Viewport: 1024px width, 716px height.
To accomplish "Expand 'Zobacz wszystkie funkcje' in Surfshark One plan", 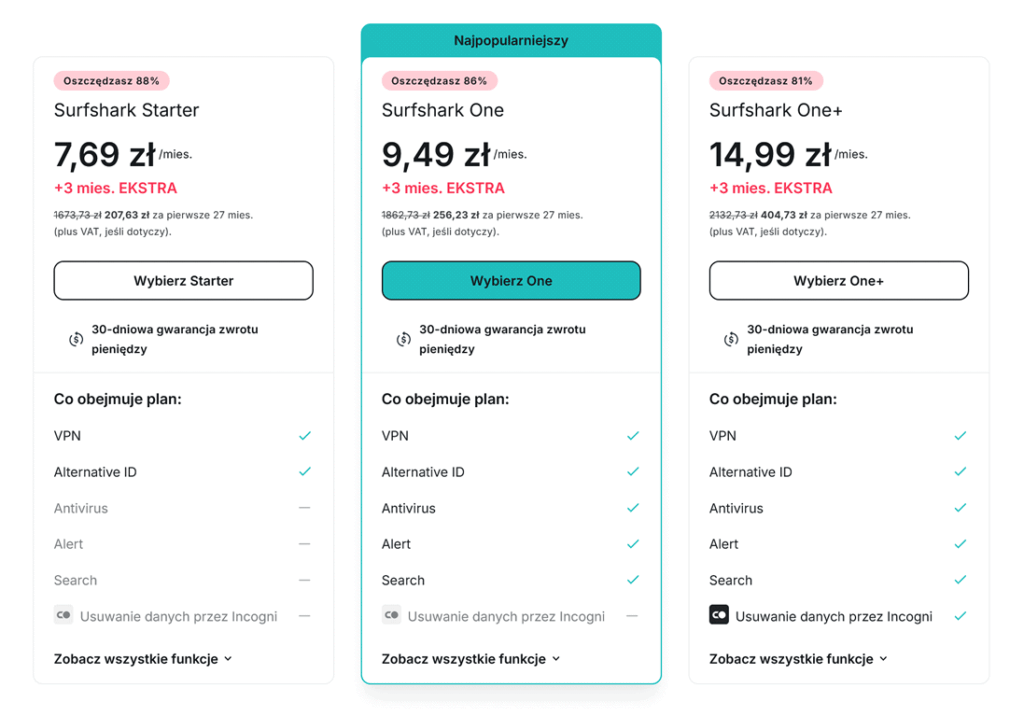I will click(471, 659).
